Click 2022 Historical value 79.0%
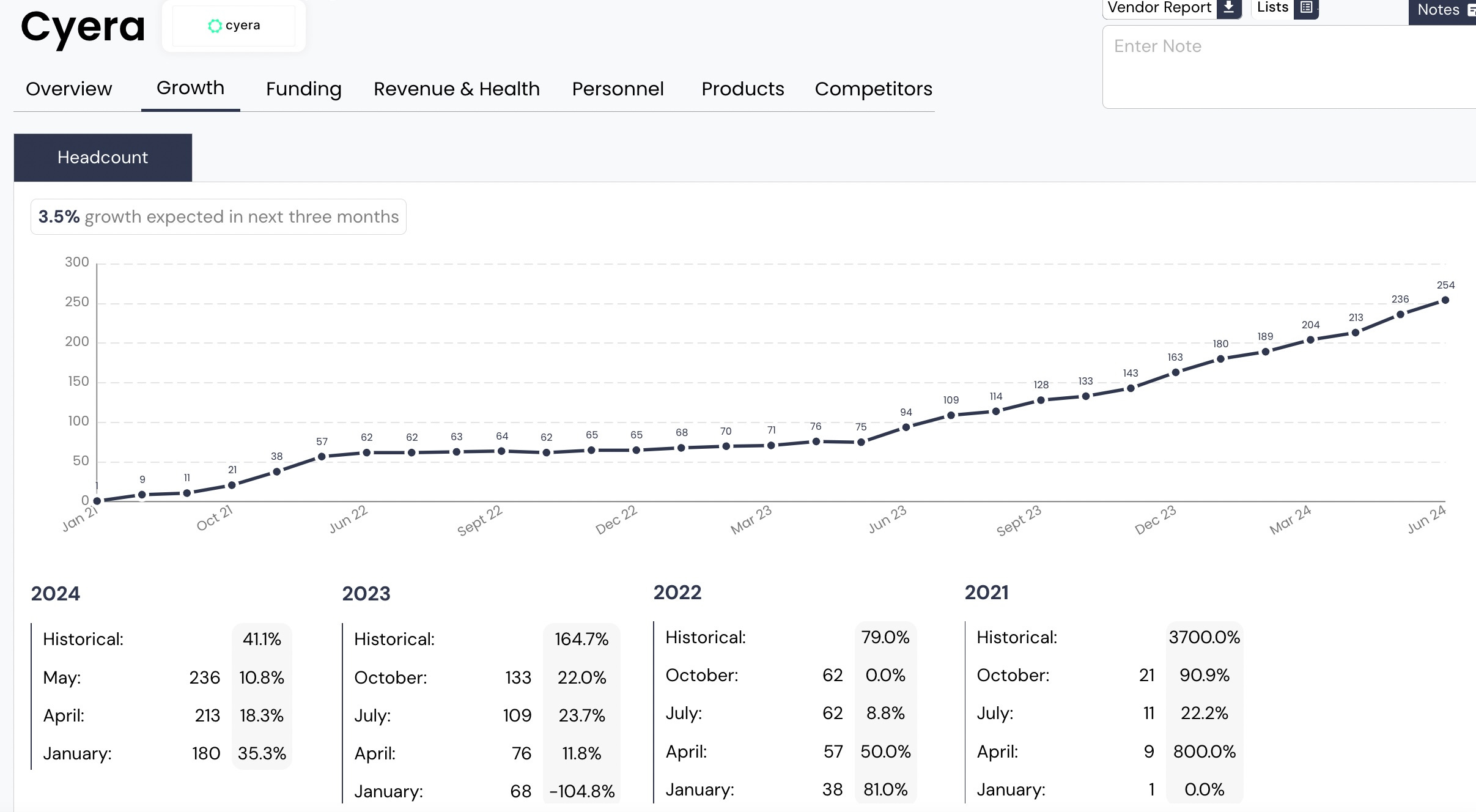The height and width of the screenshot is (812, 1476). point(885,637)
